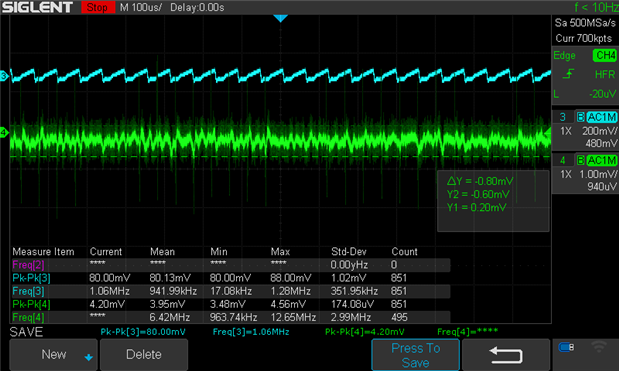Select the Pk-Pk[4] measurement row label

tap(31, 304)
